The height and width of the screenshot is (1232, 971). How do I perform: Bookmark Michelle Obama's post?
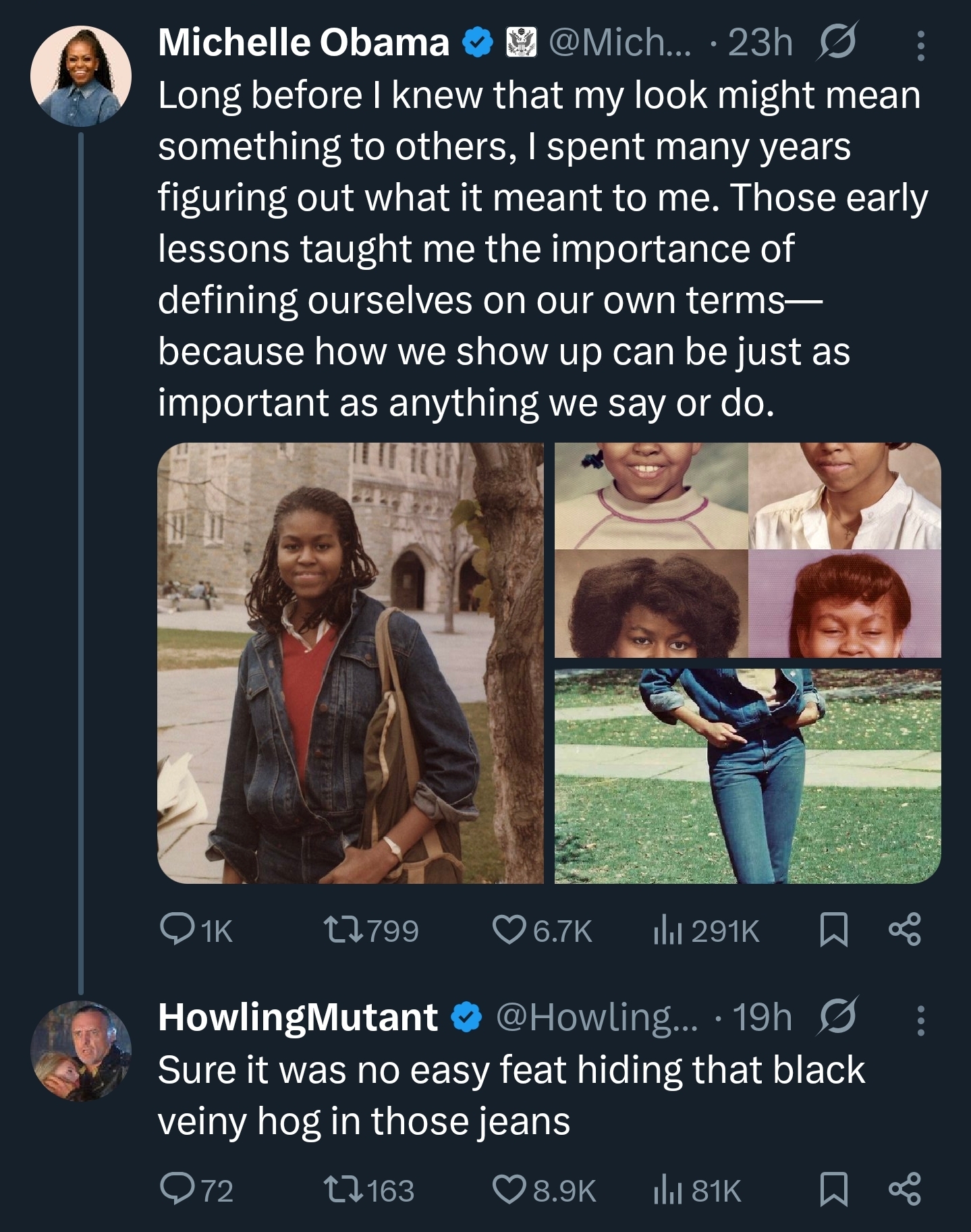click(833, 931)
